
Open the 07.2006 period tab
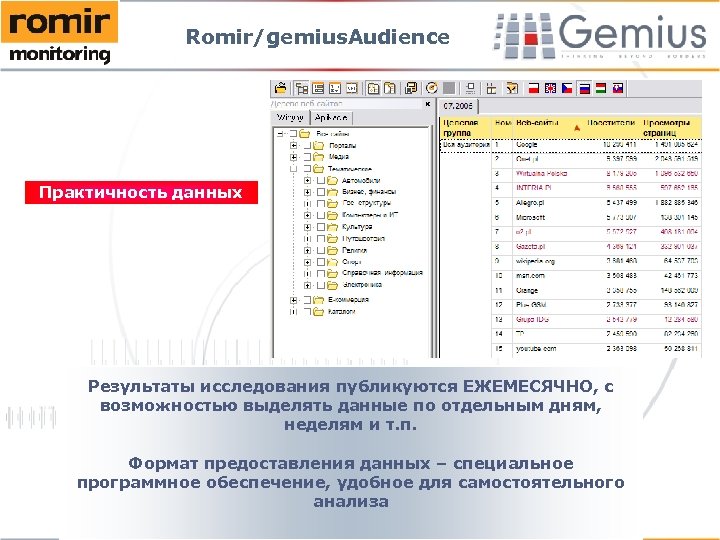[458, 106]
